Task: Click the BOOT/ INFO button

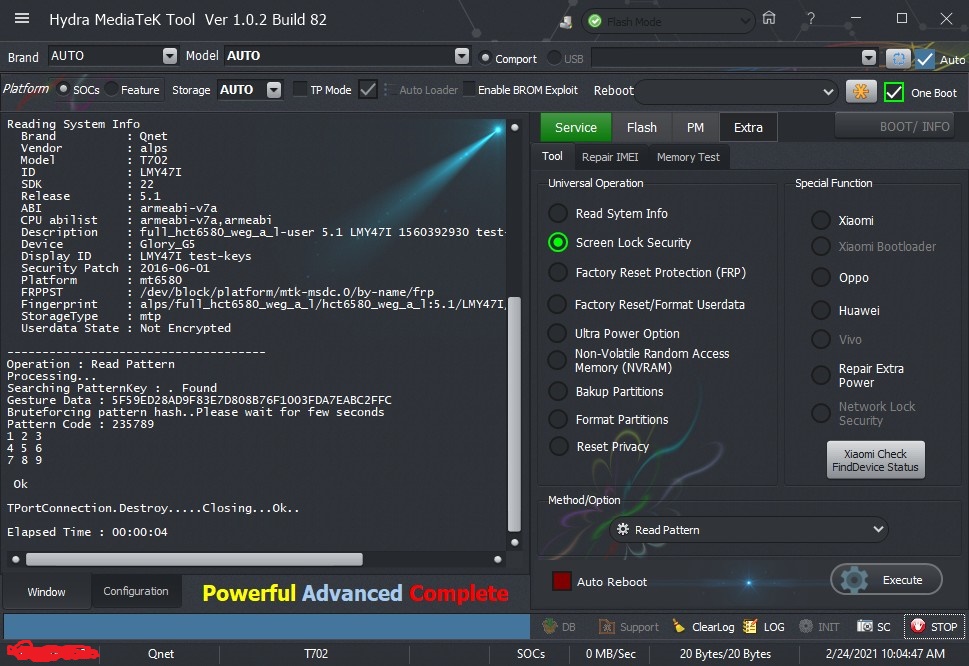Action: point(894,127)
